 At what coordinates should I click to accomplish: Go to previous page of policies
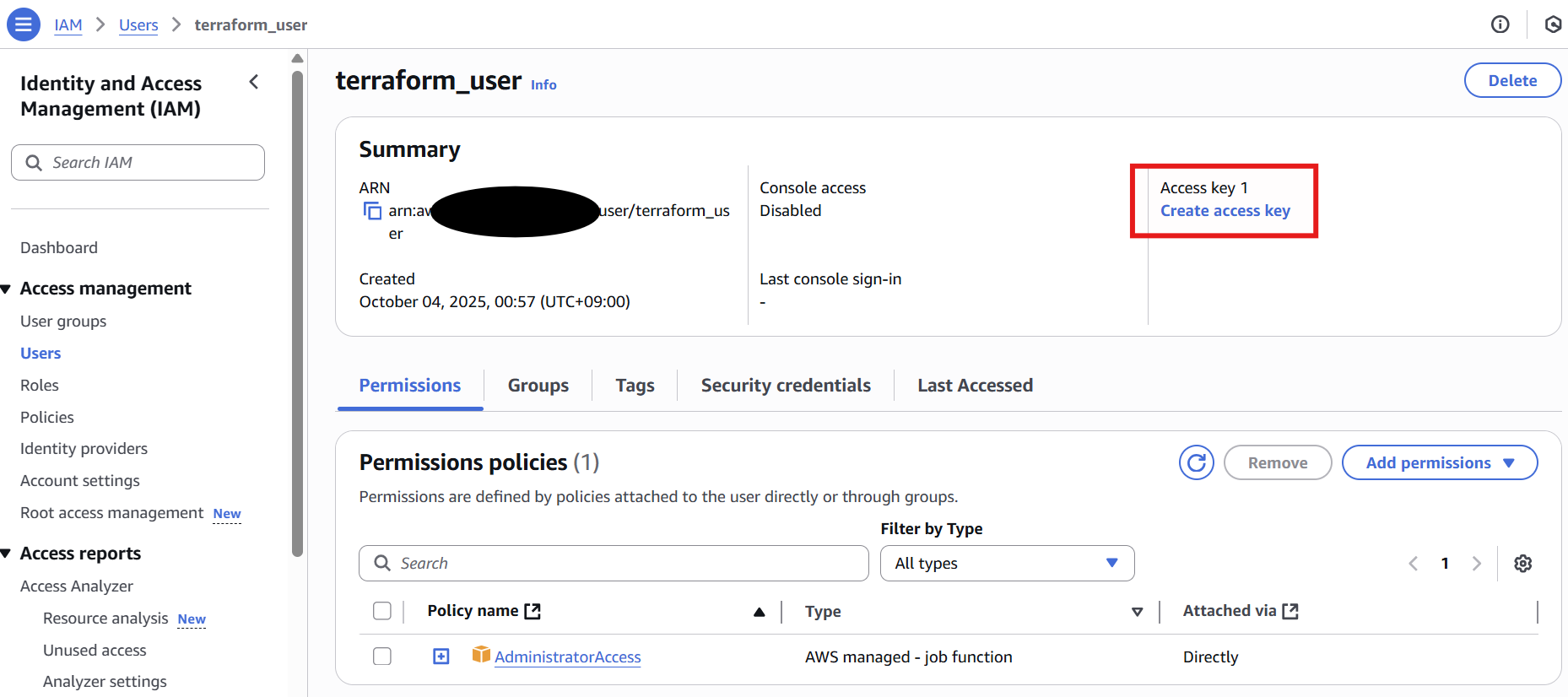[x=1413, y=564]
